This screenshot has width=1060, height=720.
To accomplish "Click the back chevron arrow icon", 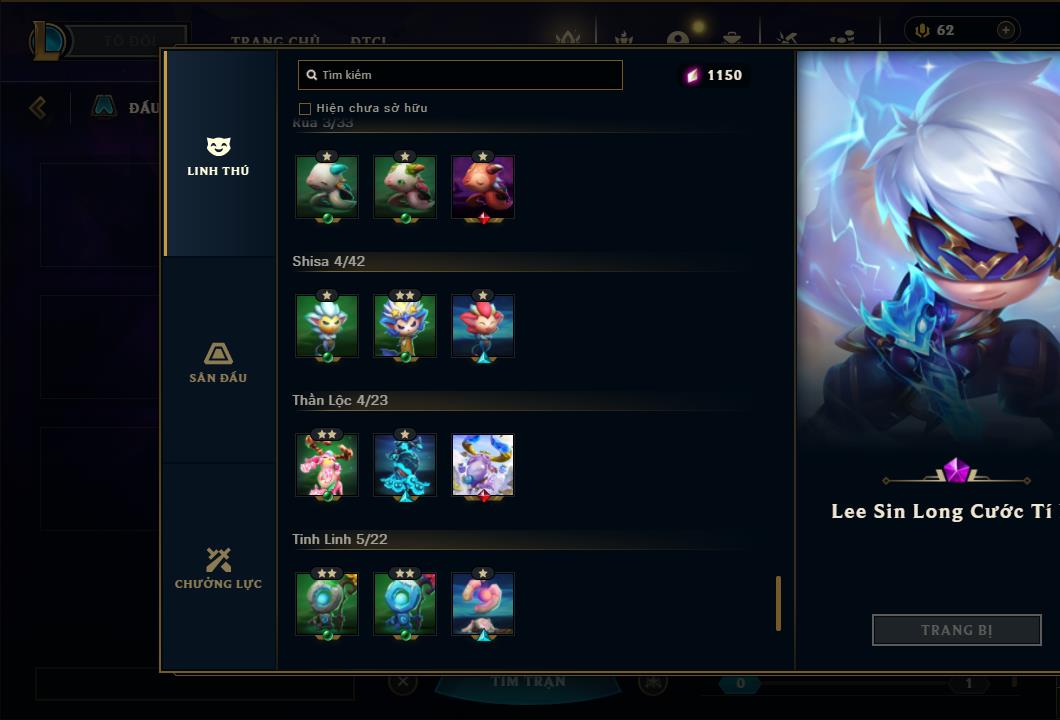I will point(38,107).
